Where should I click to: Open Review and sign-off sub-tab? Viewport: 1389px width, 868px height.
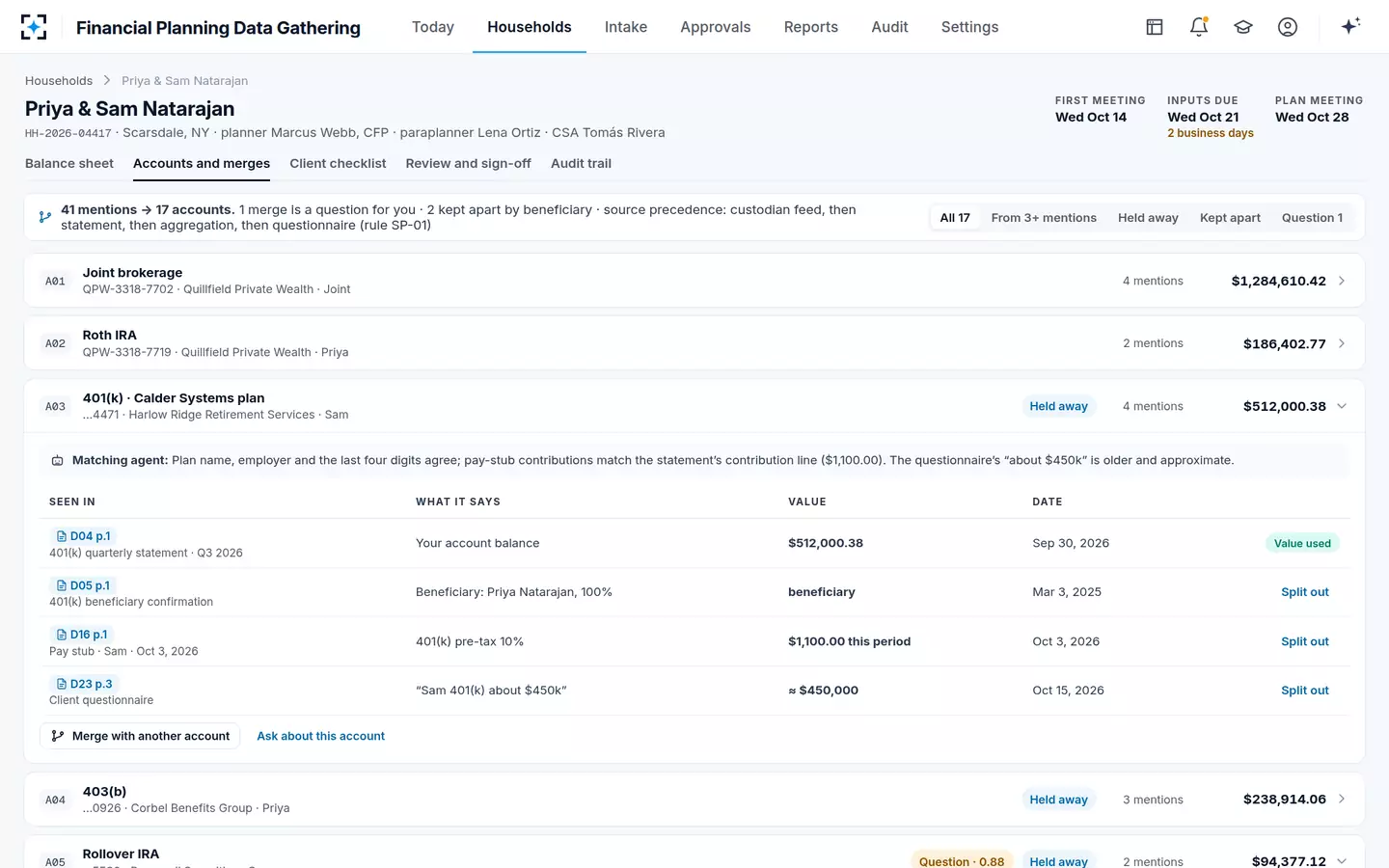(x=469, y=164)
